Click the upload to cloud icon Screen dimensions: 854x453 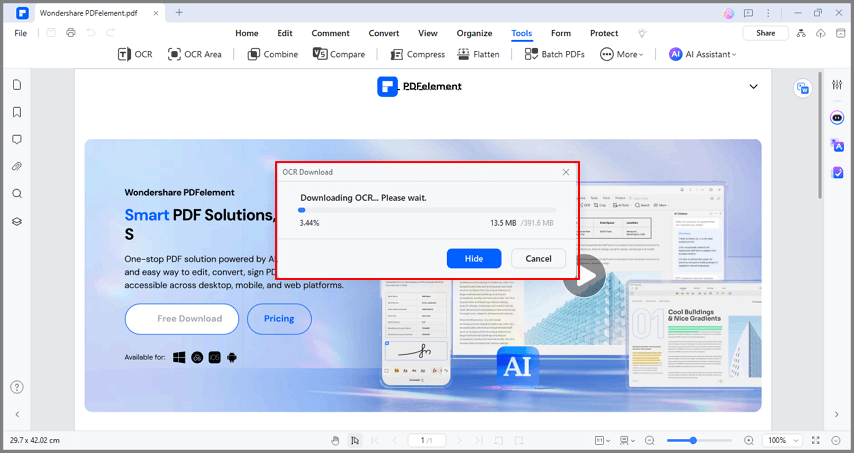coord(820,33)
